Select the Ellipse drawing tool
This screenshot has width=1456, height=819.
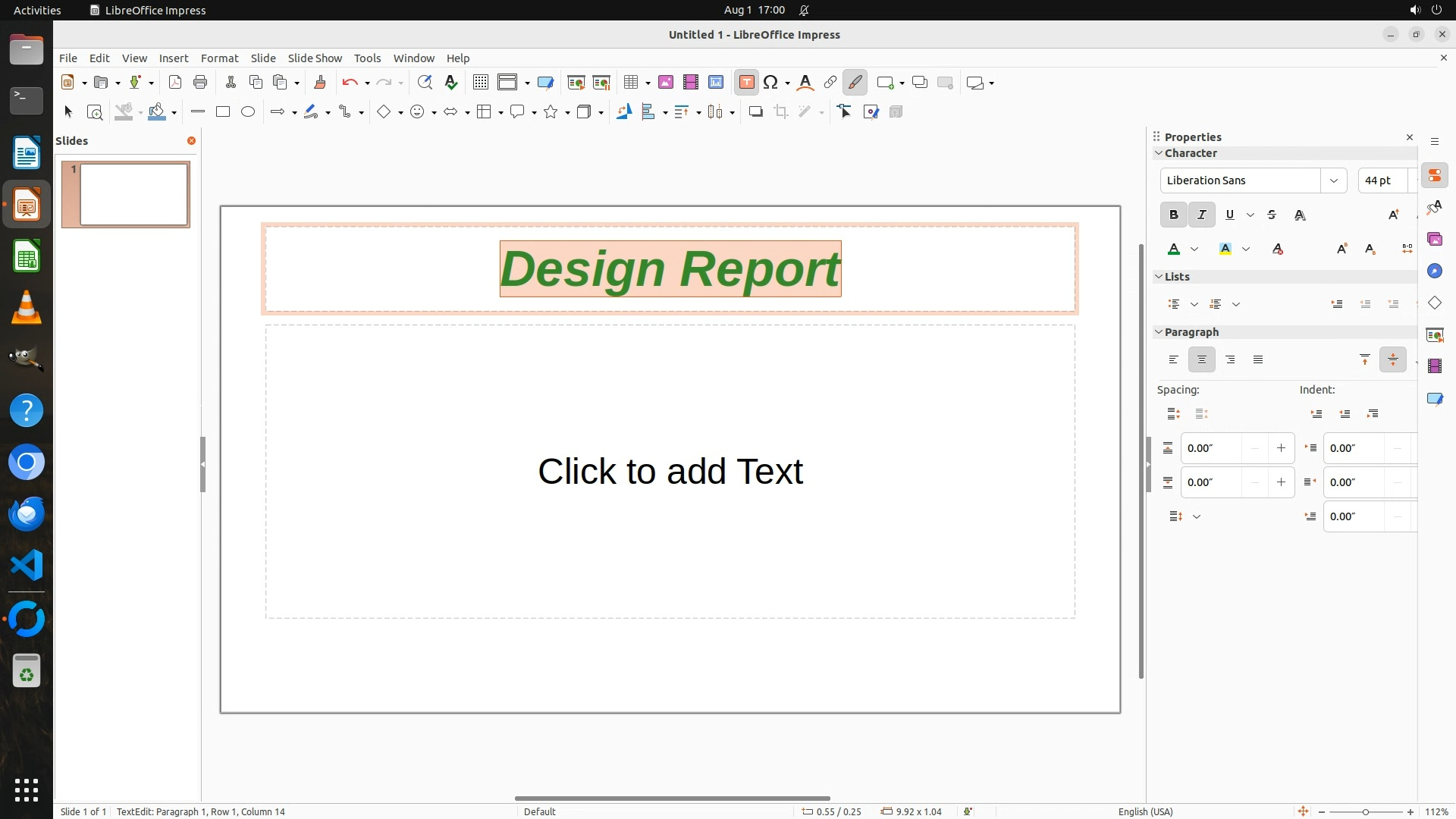(248, 112)
